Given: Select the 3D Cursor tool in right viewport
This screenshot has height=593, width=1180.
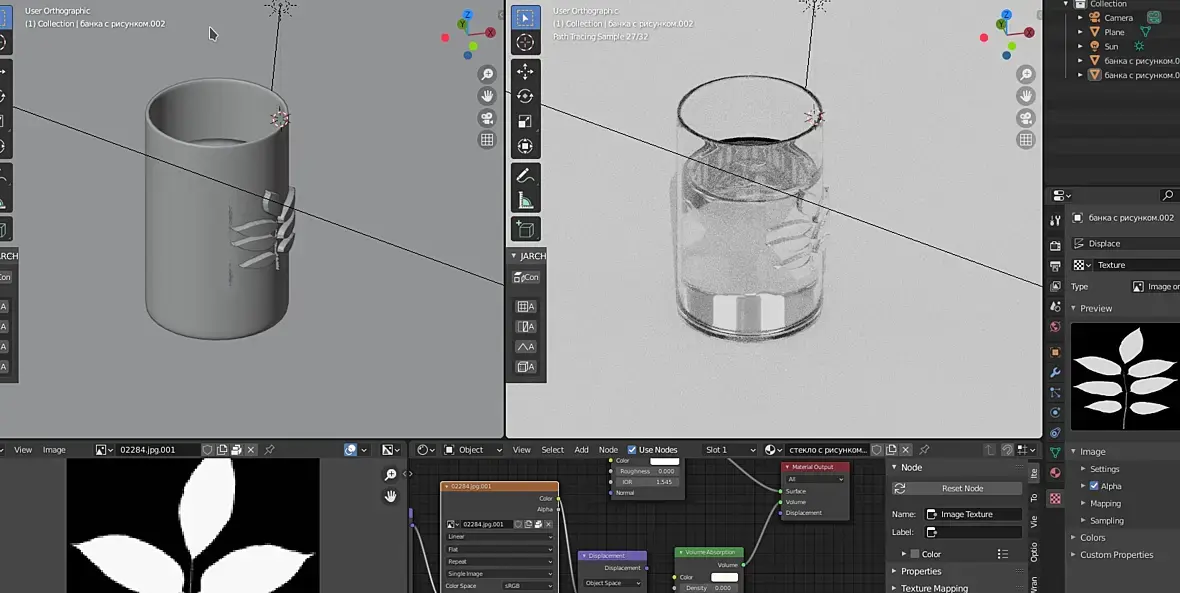Looking at the screenshot, I should pyautogui.click(x=525, y=43).
